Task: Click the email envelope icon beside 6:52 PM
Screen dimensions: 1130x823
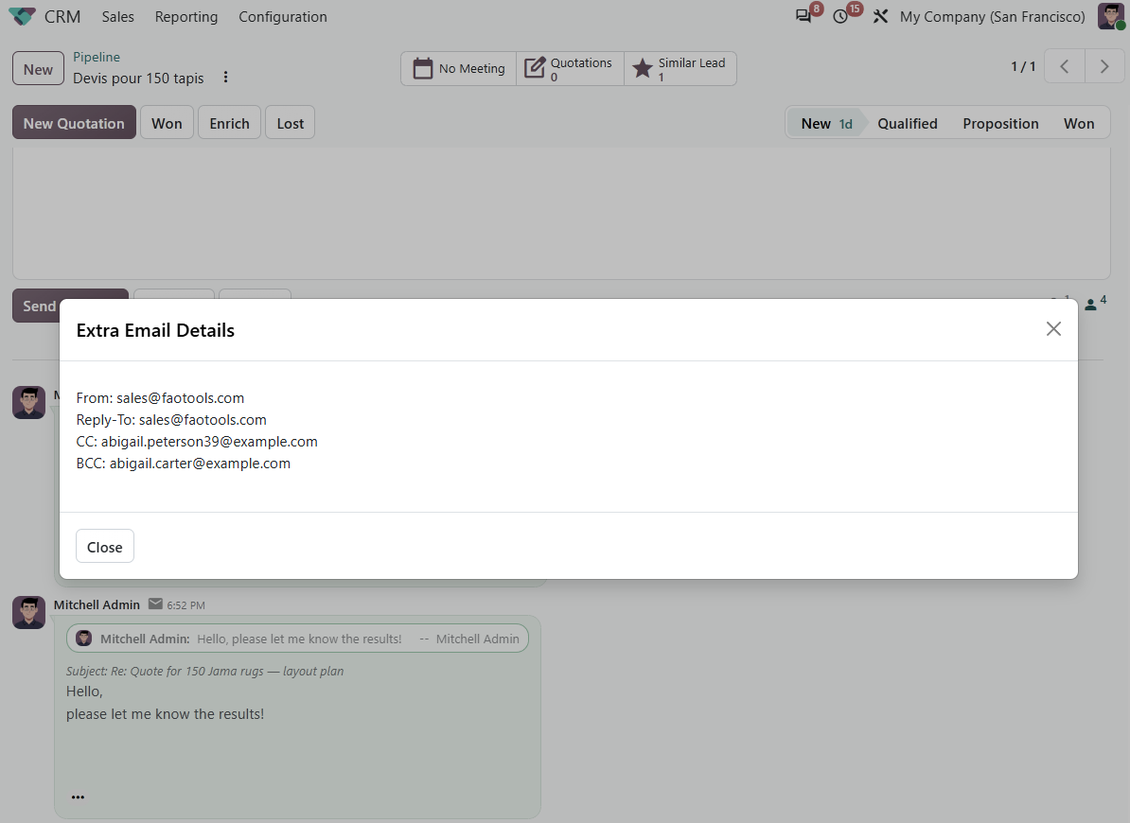Action: pos(155,604)
